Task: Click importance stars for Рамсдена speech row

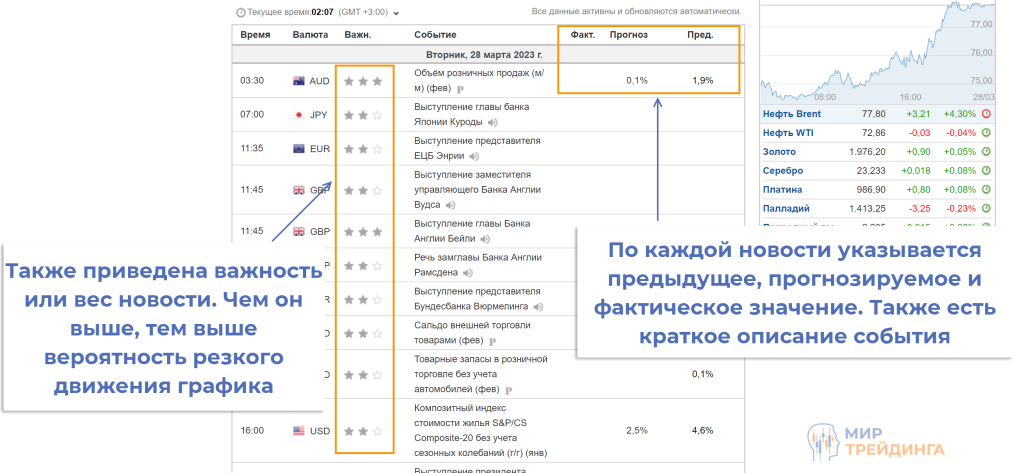Action: pos(362,265)
